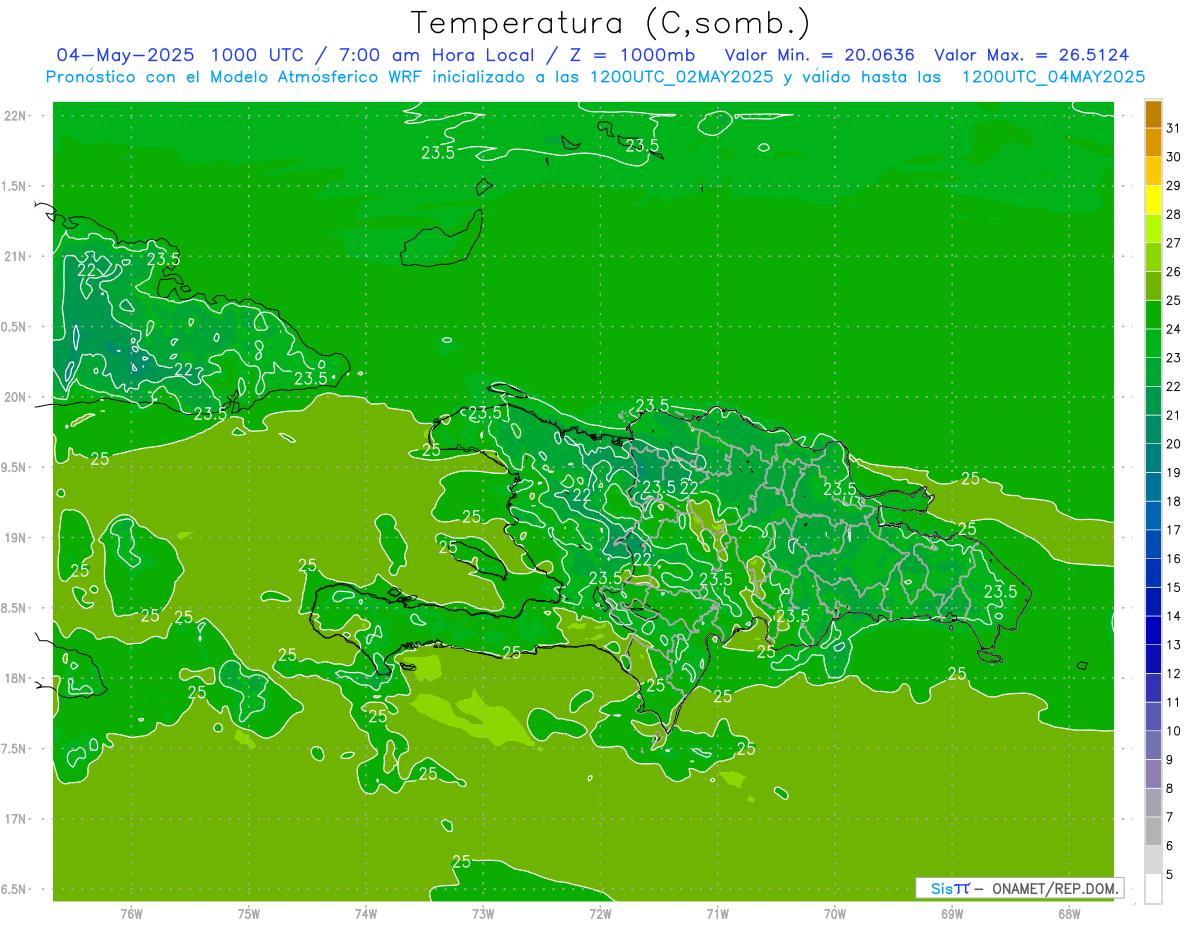Click '7:00 am Hora Local' in header

[x=436, y=55]
